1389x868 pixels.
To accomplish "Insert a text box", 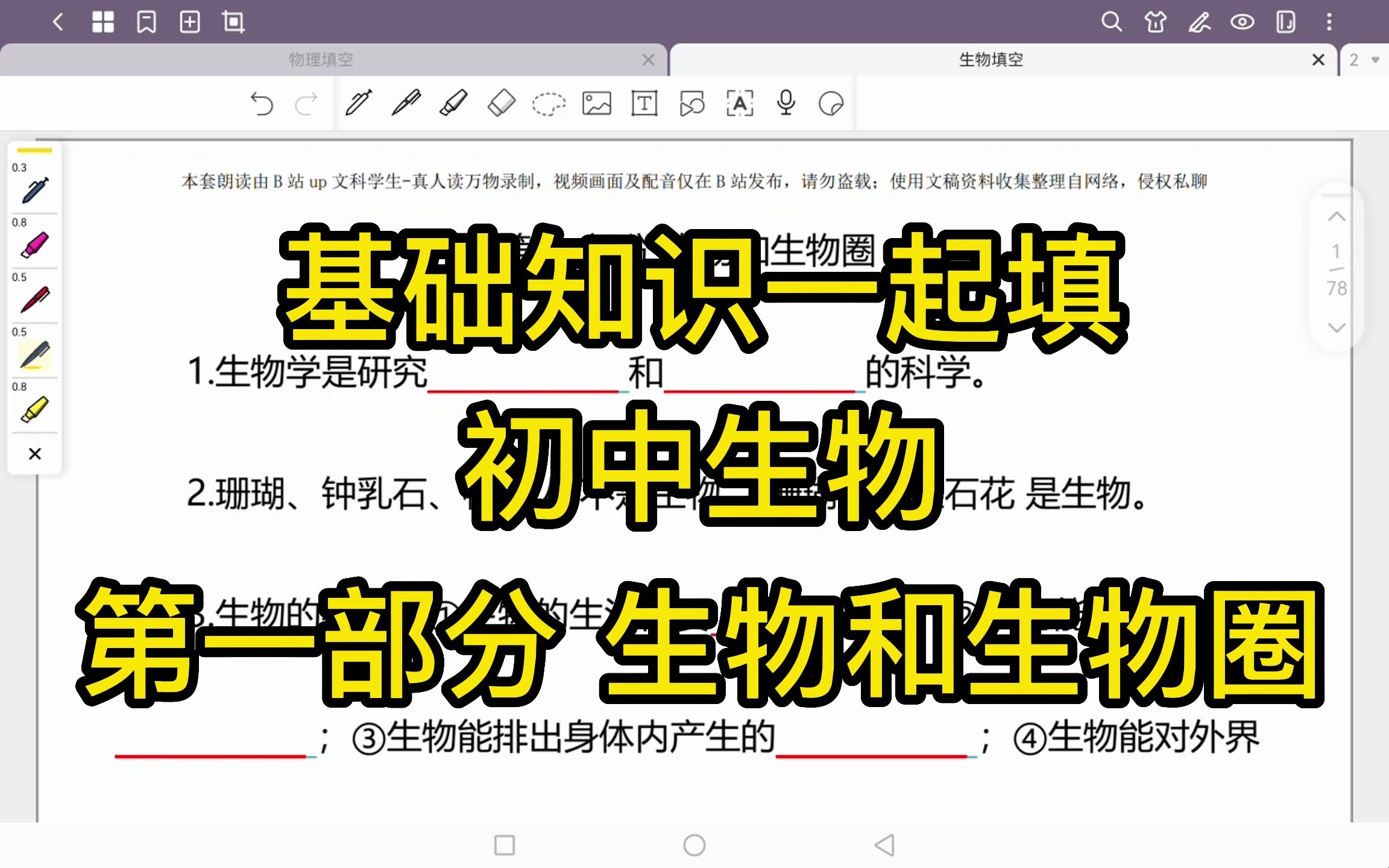I will coord(644,103).
